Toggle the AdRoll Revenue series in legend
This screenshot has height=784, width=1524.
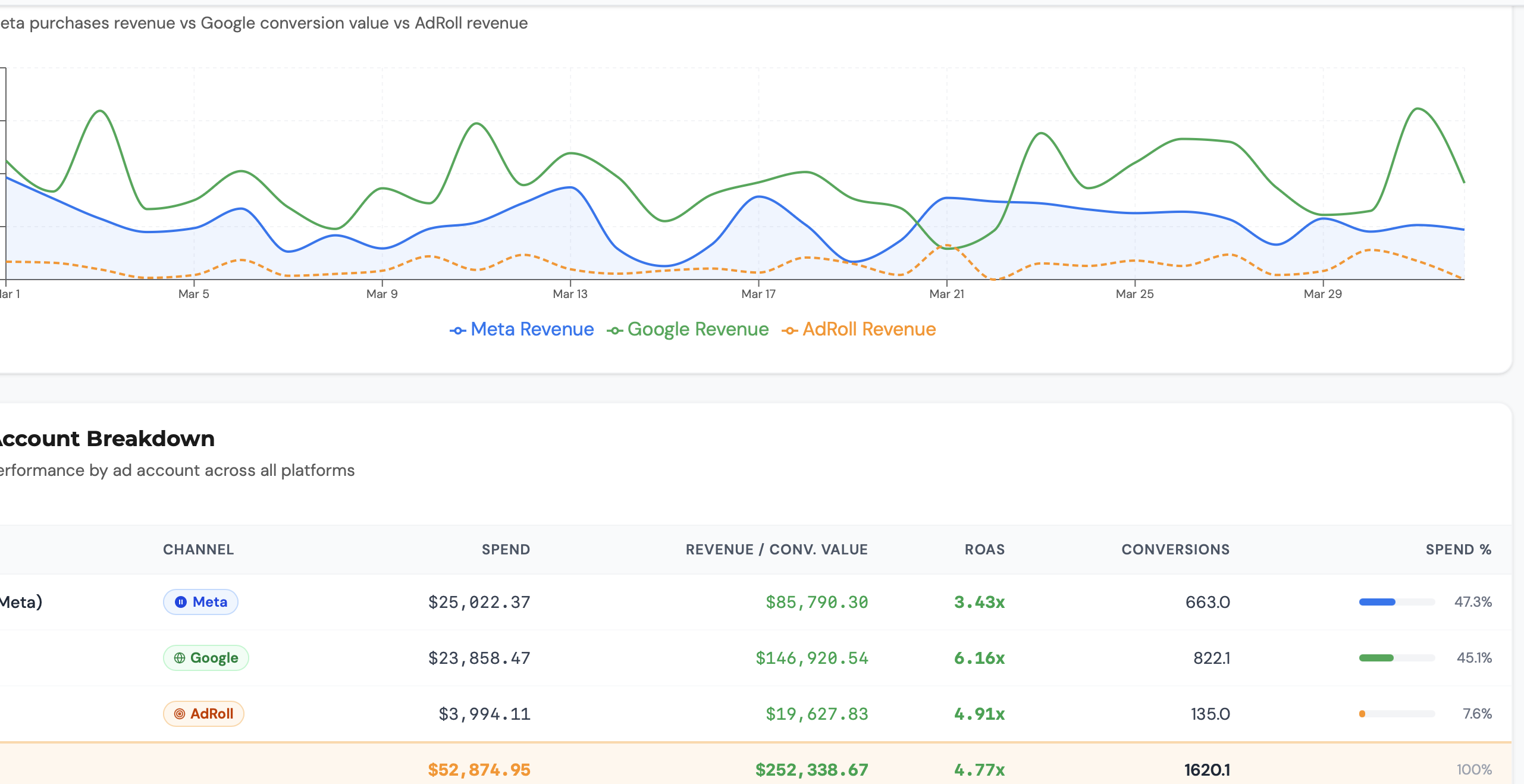click(859, 330)
